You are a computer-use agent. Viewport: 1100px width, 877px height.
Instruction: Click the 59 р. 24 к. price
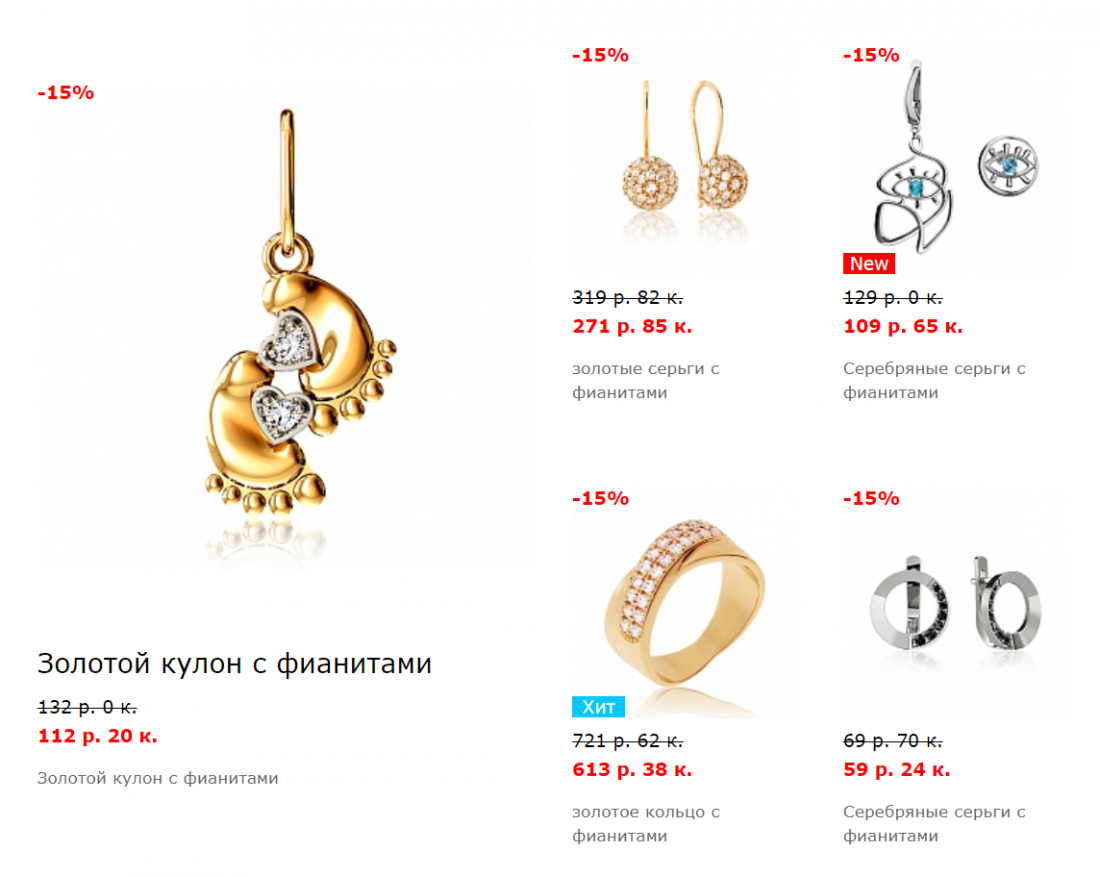pos(897,770)
